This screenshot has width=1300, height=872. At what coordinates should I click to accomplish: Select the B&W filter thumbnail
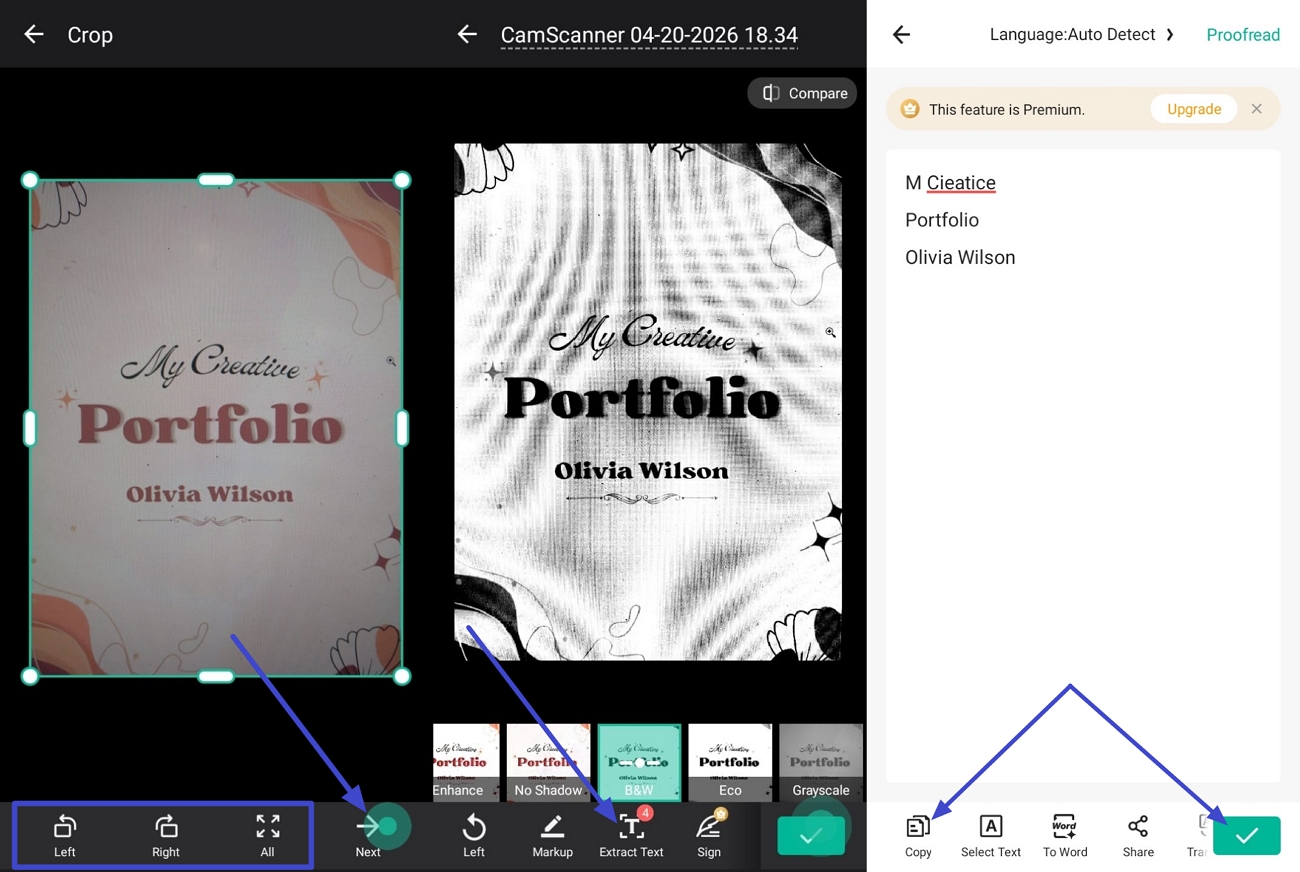[x=639, y=762]
